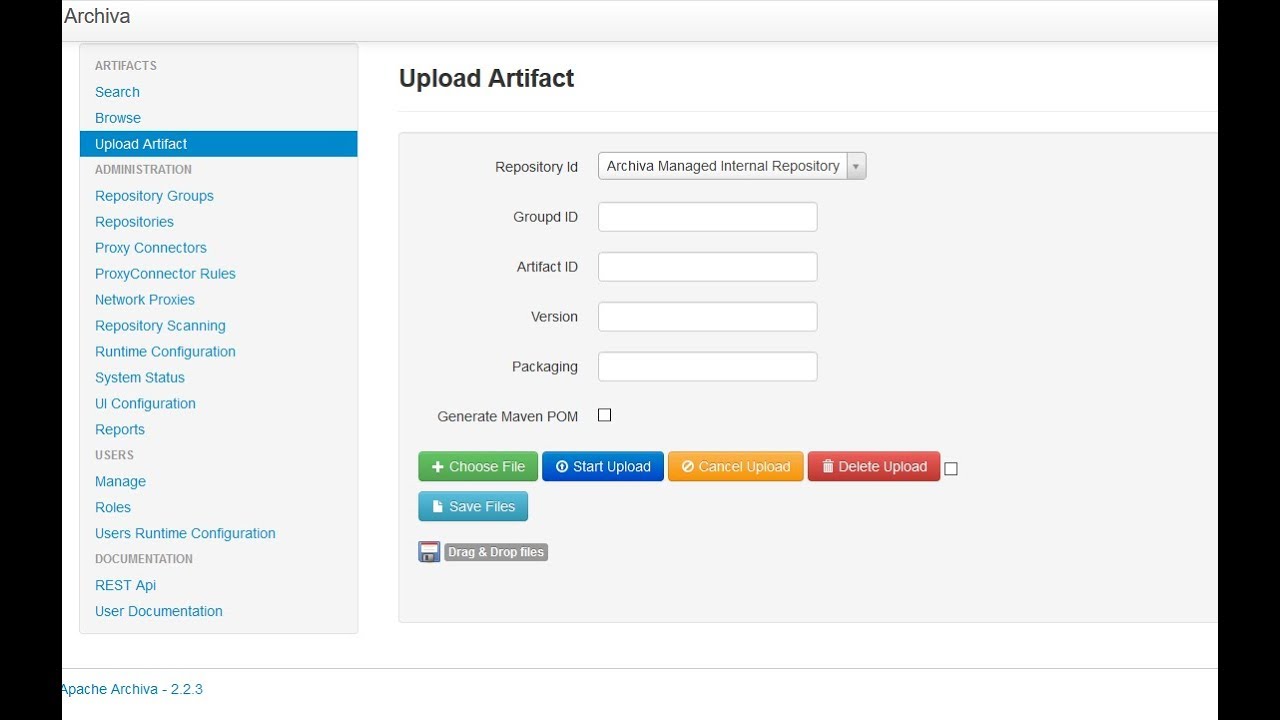Open the Repositories page
Image resolution: width=1280 pixels, height=720 pixels.
(134, 222)
